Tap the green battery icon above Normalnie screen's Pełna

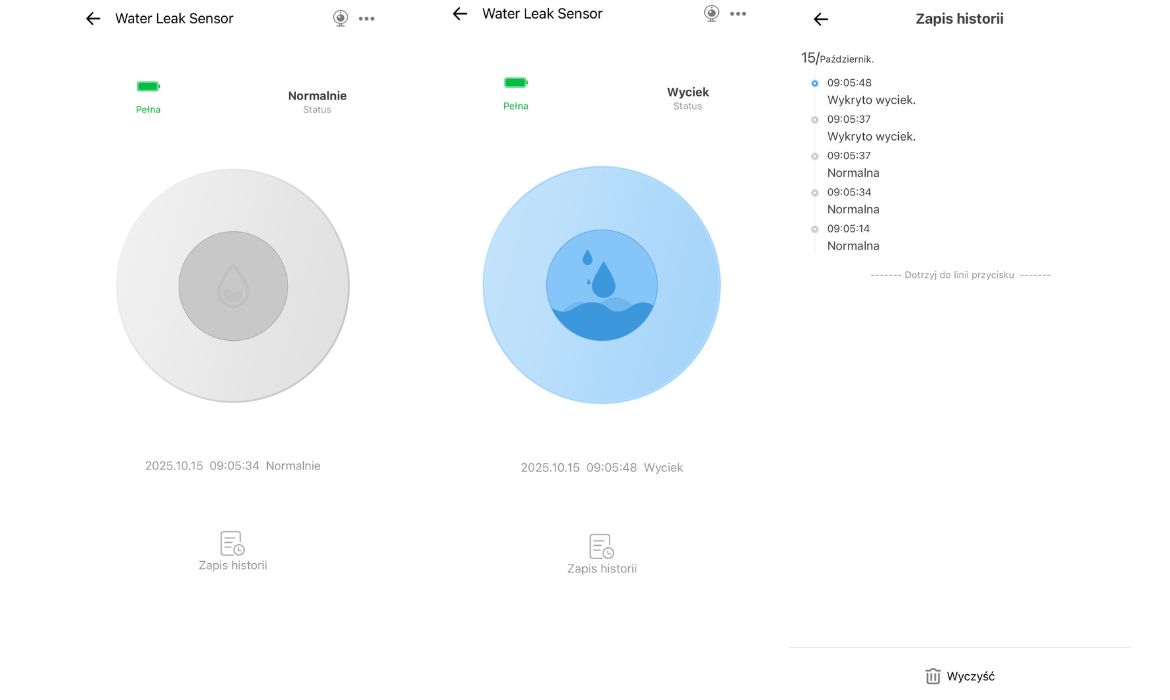[148, 87]
